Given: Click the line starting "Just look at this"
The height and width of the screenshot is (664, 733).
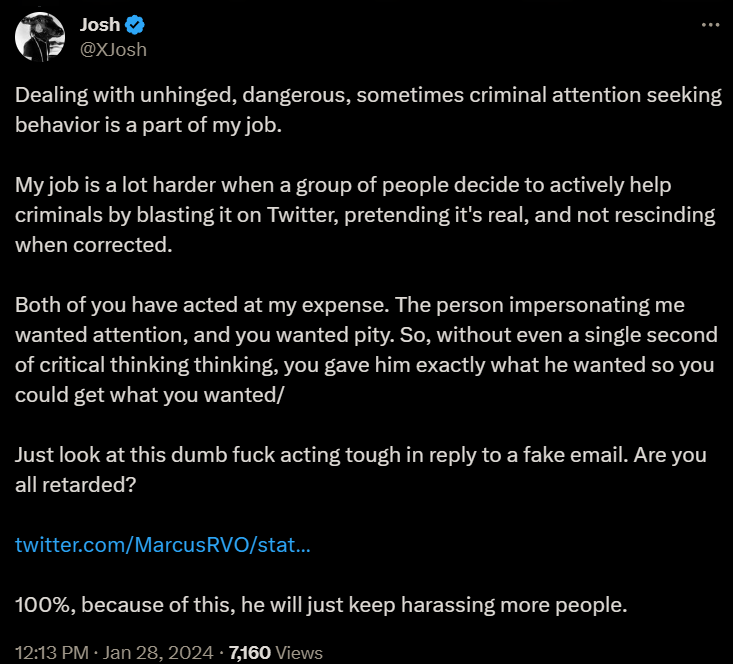Looking at the screenshot, I should coord(360,455).
